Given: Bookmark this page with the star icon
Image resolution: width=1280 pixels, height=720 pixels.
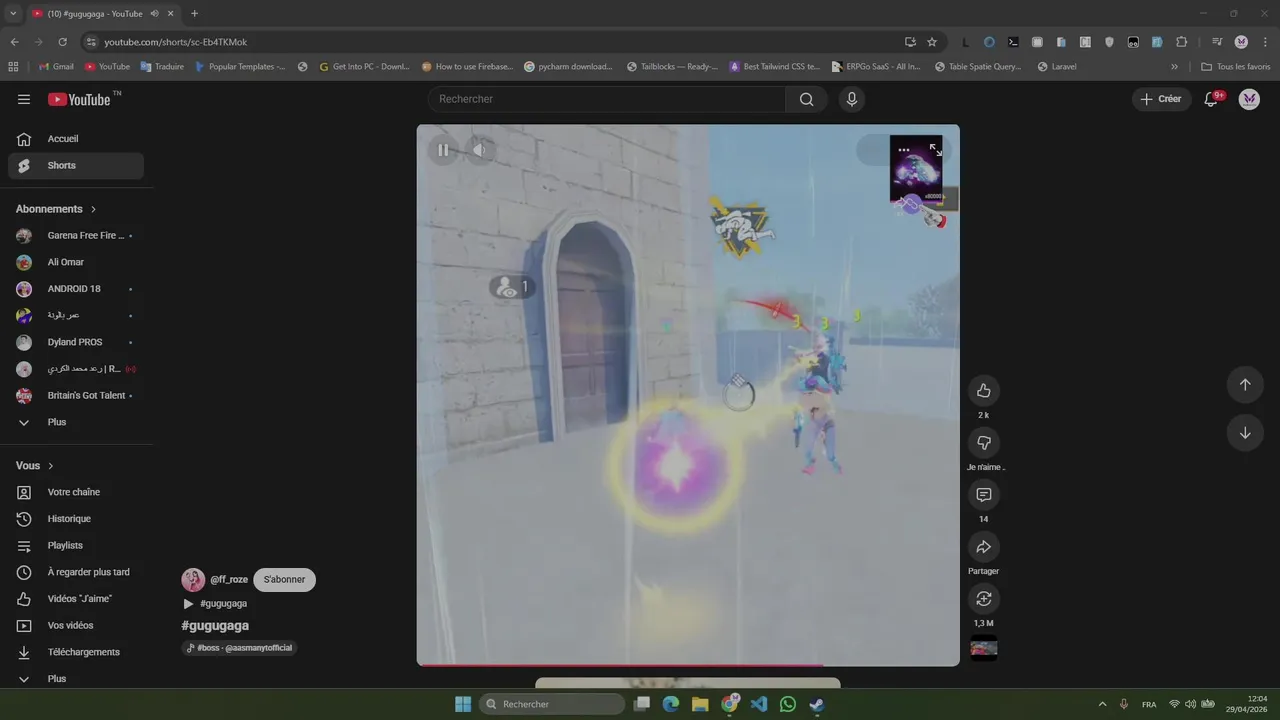Looking at the screenshot, I should 932,42.
